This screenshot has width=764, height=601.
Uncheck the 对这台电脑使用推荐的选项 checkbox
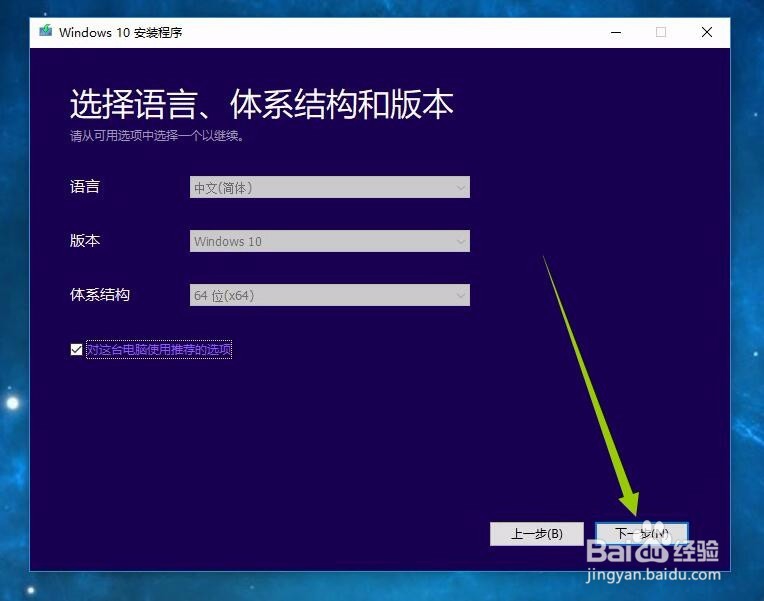[76, 349]
